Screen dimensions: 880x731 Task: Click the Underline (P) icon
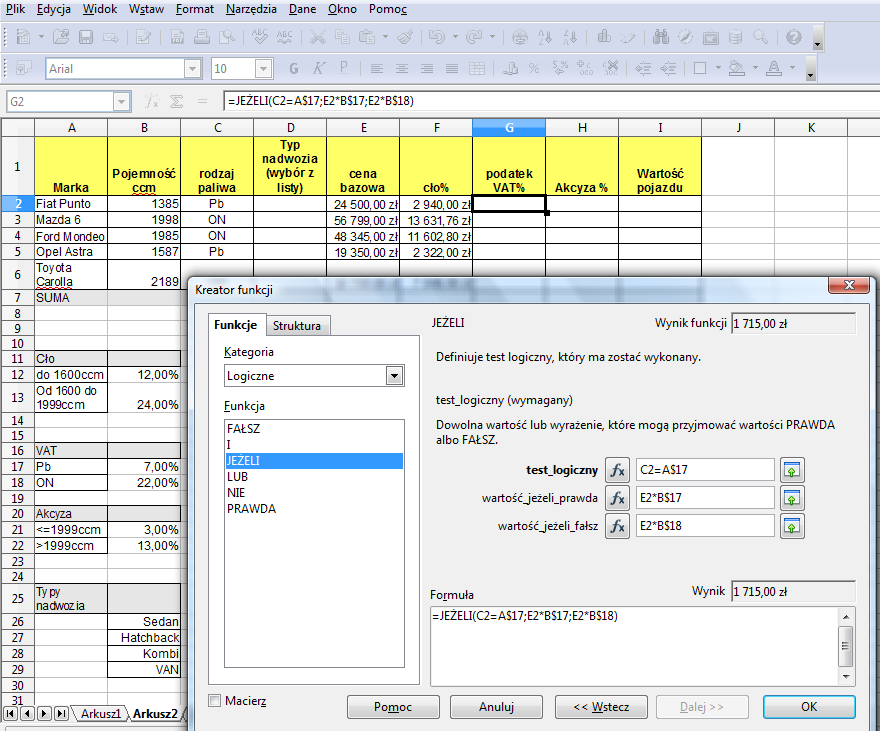[x=343, y=68]
